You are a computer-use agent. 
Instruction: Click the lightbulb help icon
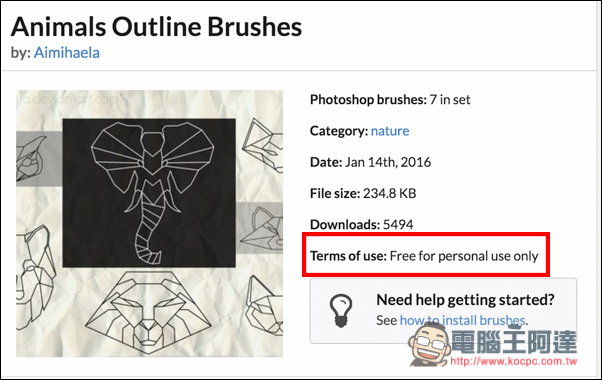pos(341,311)
